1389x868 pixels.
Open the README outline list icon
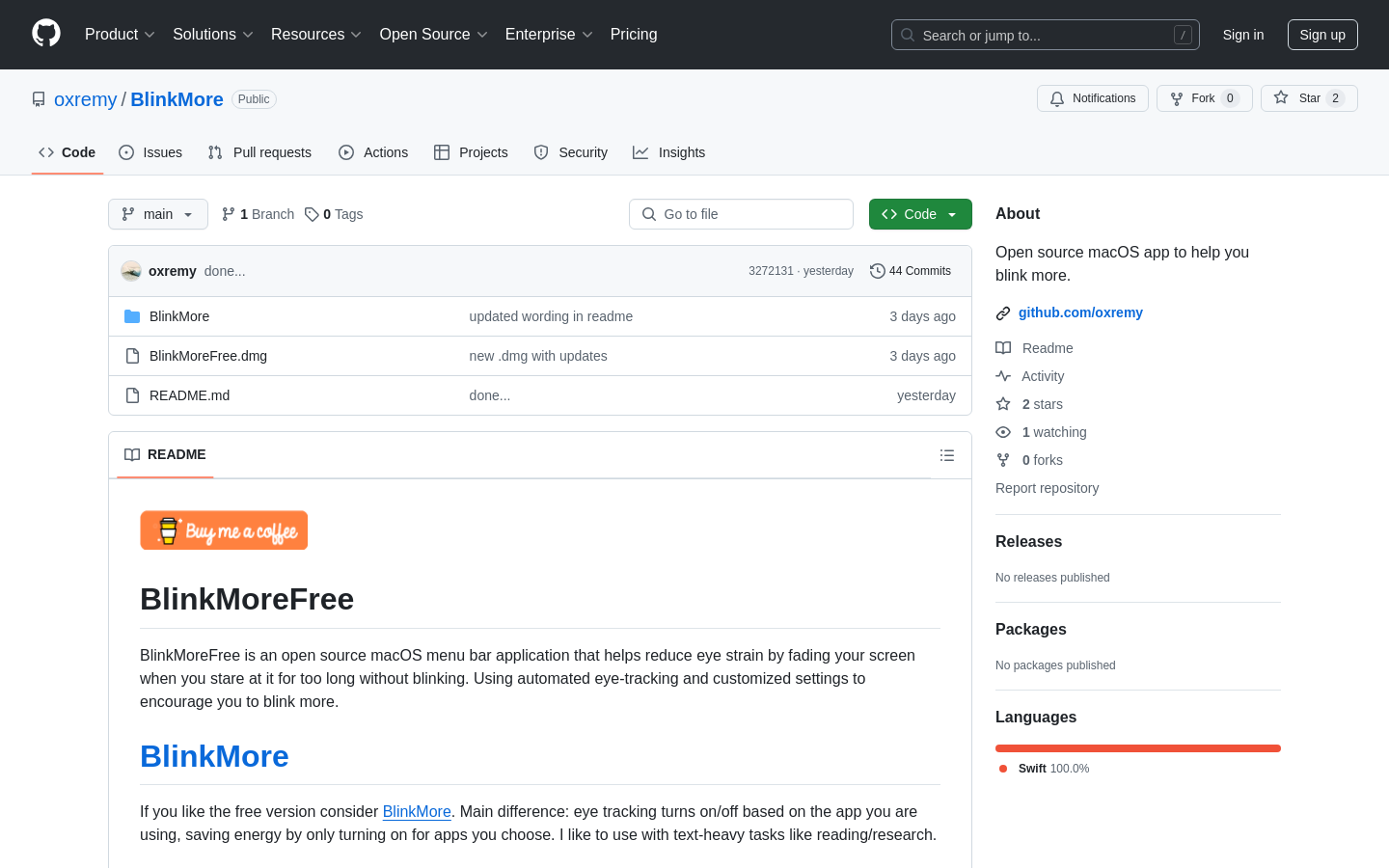click(x=947, y=455)
